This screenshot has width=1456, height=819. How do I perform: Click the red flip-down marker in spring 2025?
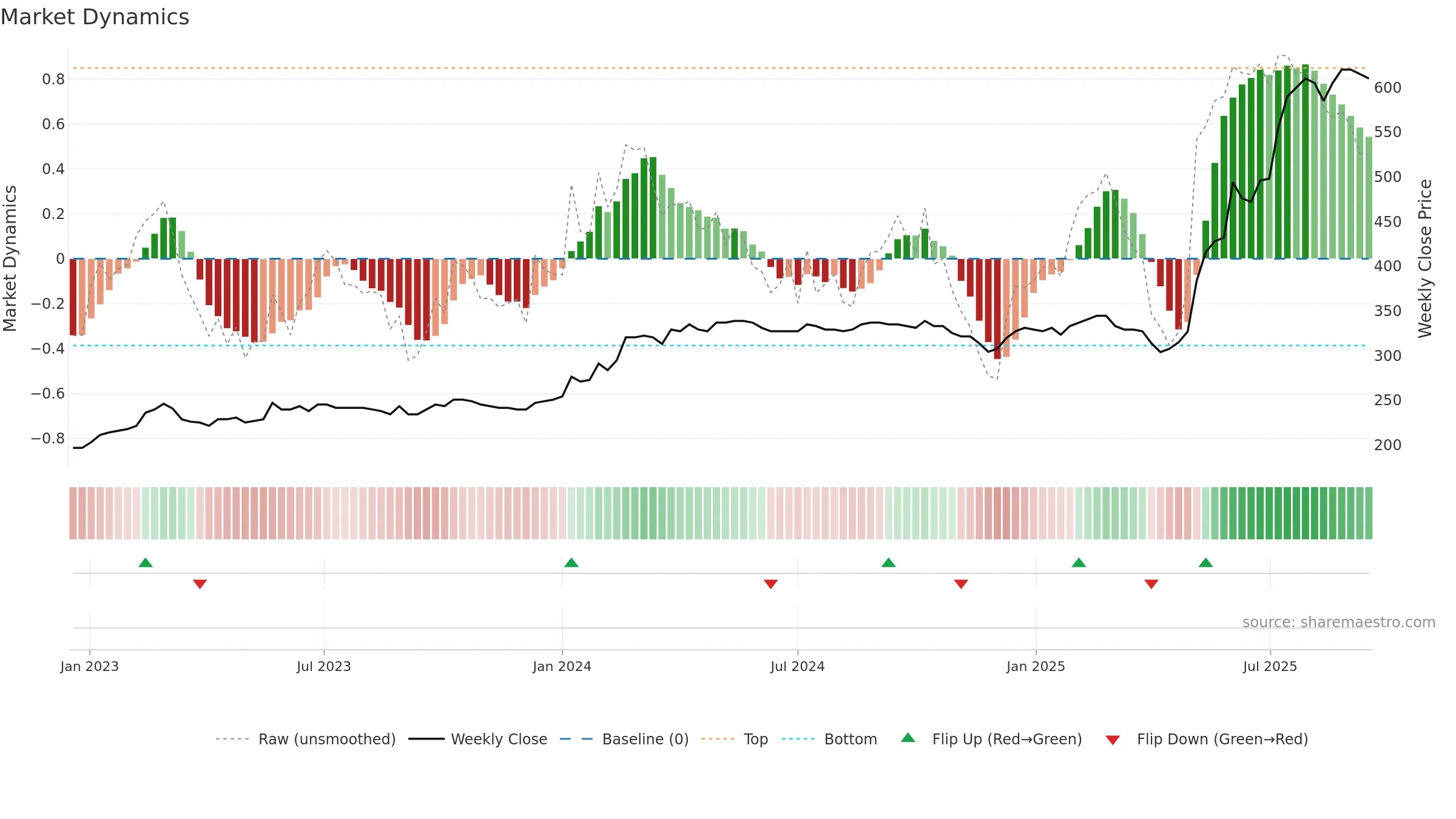tap(1151, 584)
